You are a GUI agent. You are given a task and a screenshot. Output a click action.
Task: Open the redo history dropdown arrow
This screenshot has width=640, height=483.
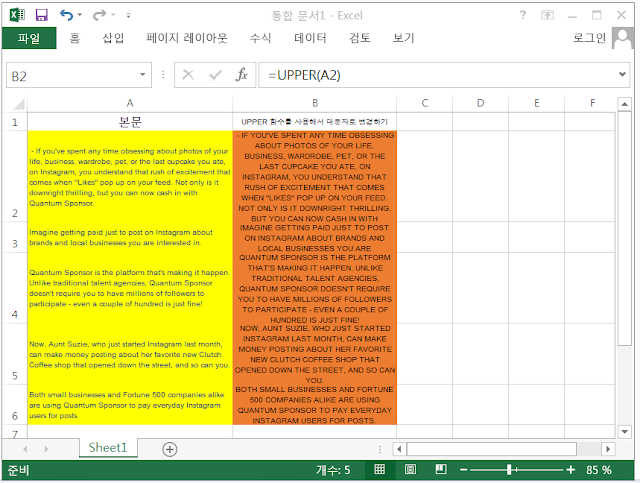pyautogui.click(x=113, y=15)
